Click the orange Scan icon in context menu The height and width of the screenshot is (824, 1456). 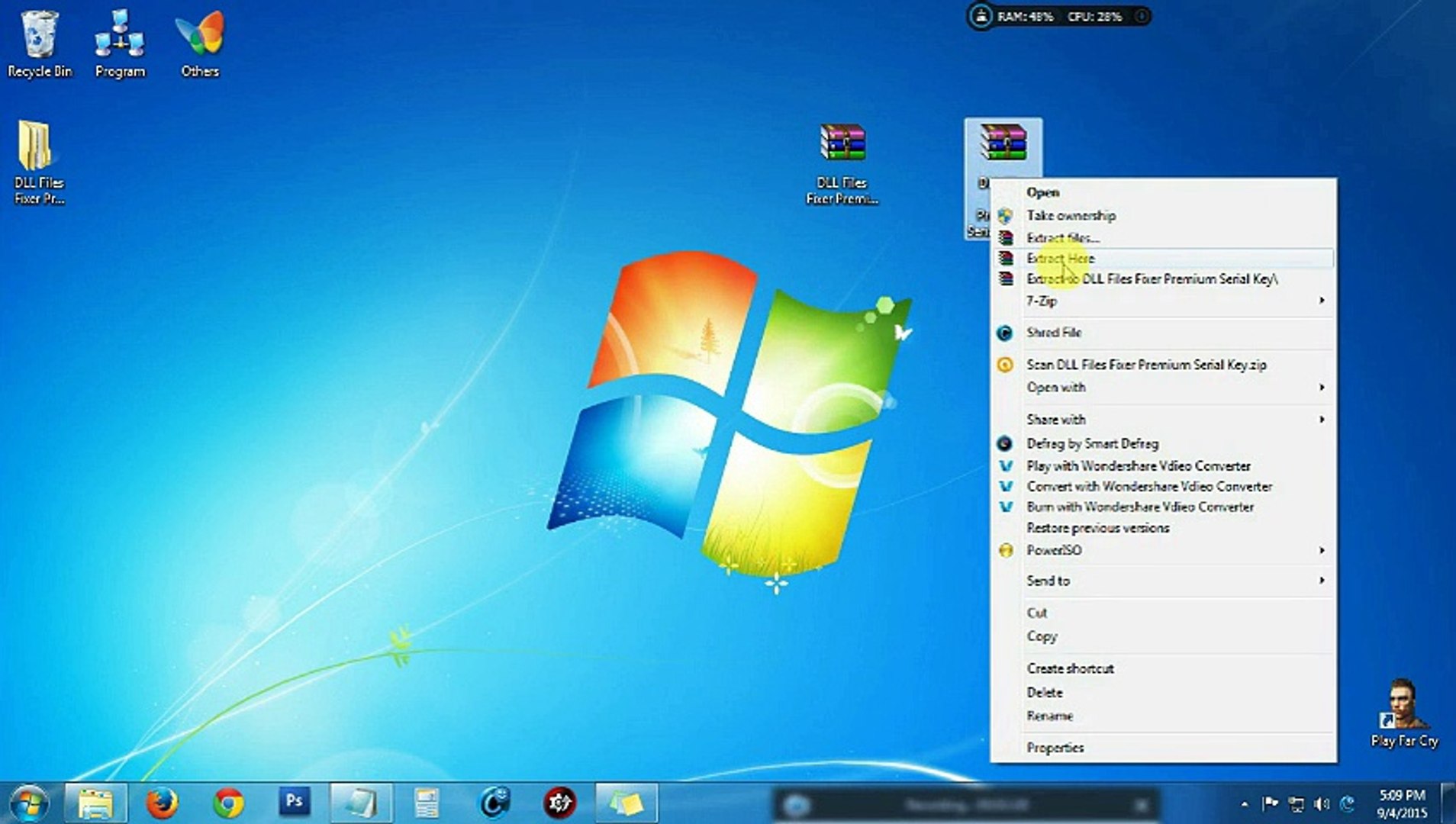pyautogui.click(x=1006, y=365)
